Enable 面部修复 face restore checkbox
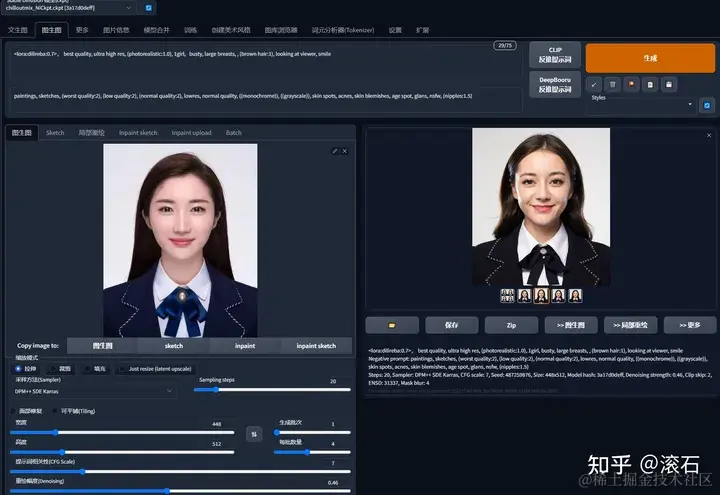The width and height of the screenshot is (720, 495). pos(13,411)
